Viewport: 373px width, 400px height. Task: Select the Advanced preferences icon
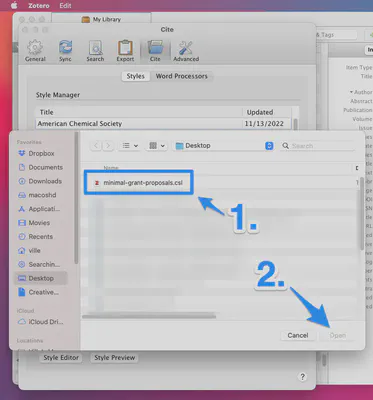[186, 51]
